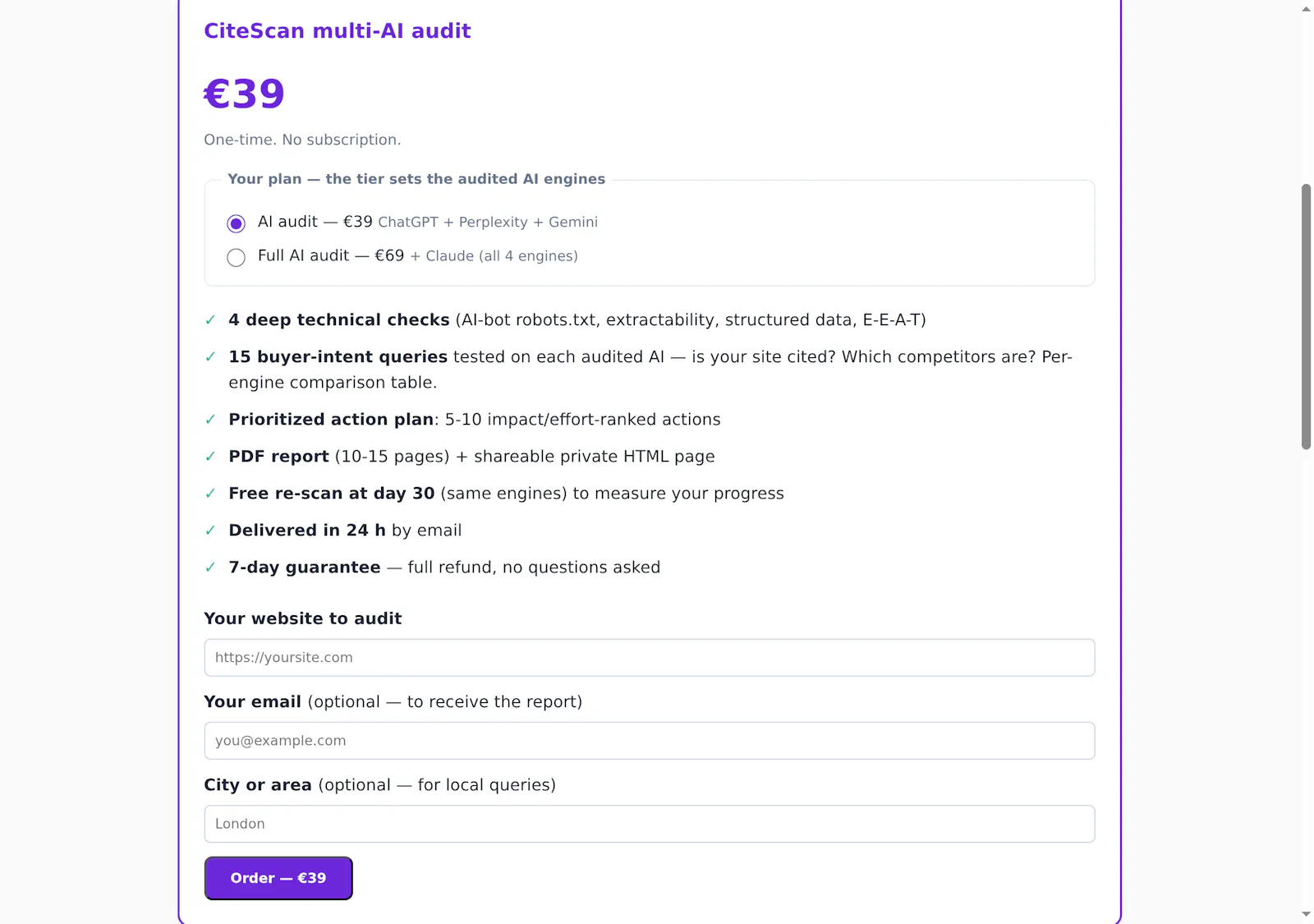The width and height of the screenshot is (1314, 924).
Task: Click the checkmark next to Delivered in 24 h
Action: coord(210,531)
